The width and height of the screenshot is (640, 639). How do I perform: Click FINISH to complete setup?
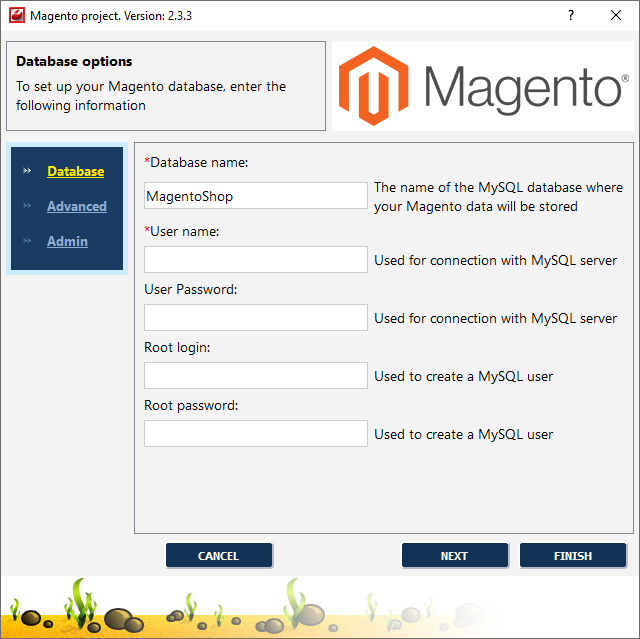(573, 555)
